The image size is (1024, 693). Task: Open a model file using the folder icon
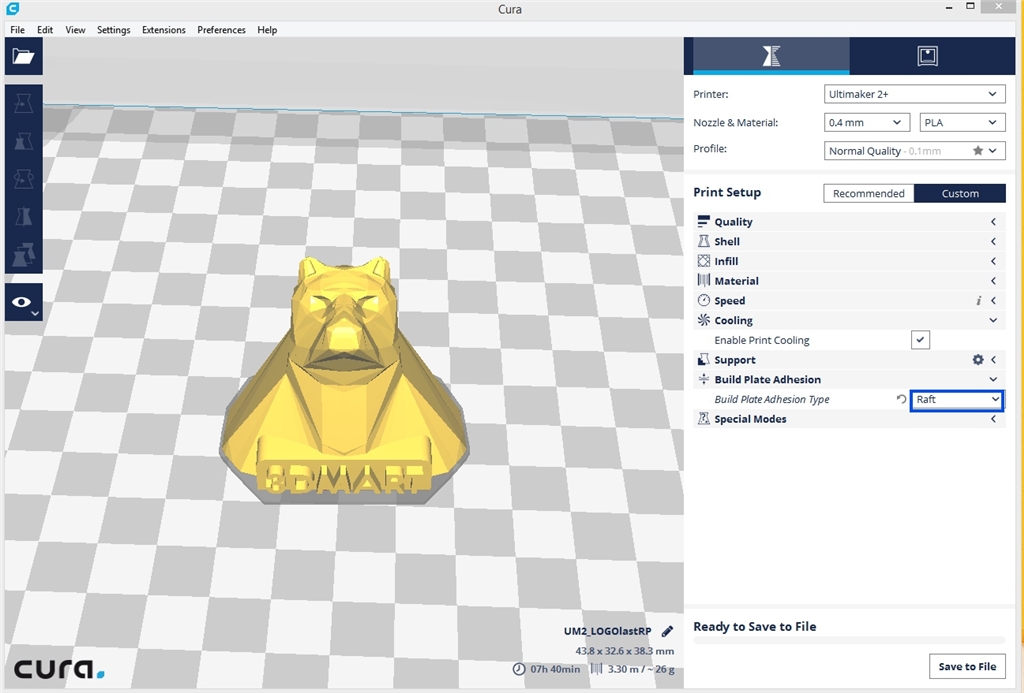(22, 55)
